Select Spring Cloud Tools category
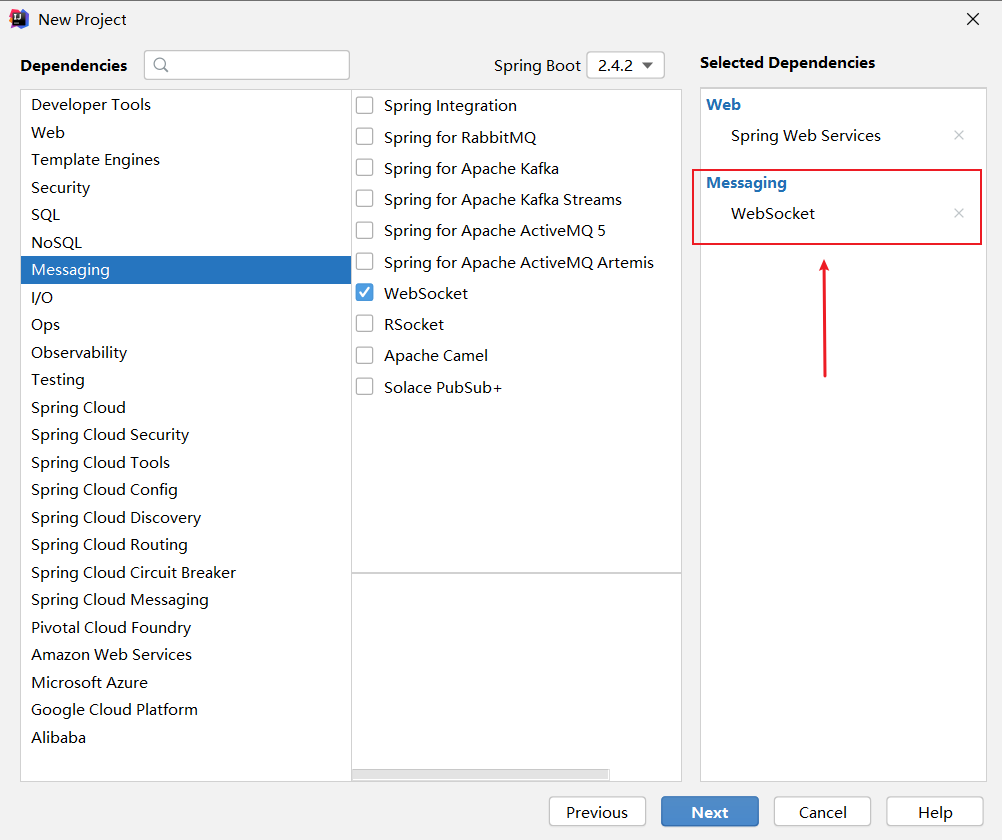1002x840 pixels. [185, 462]
